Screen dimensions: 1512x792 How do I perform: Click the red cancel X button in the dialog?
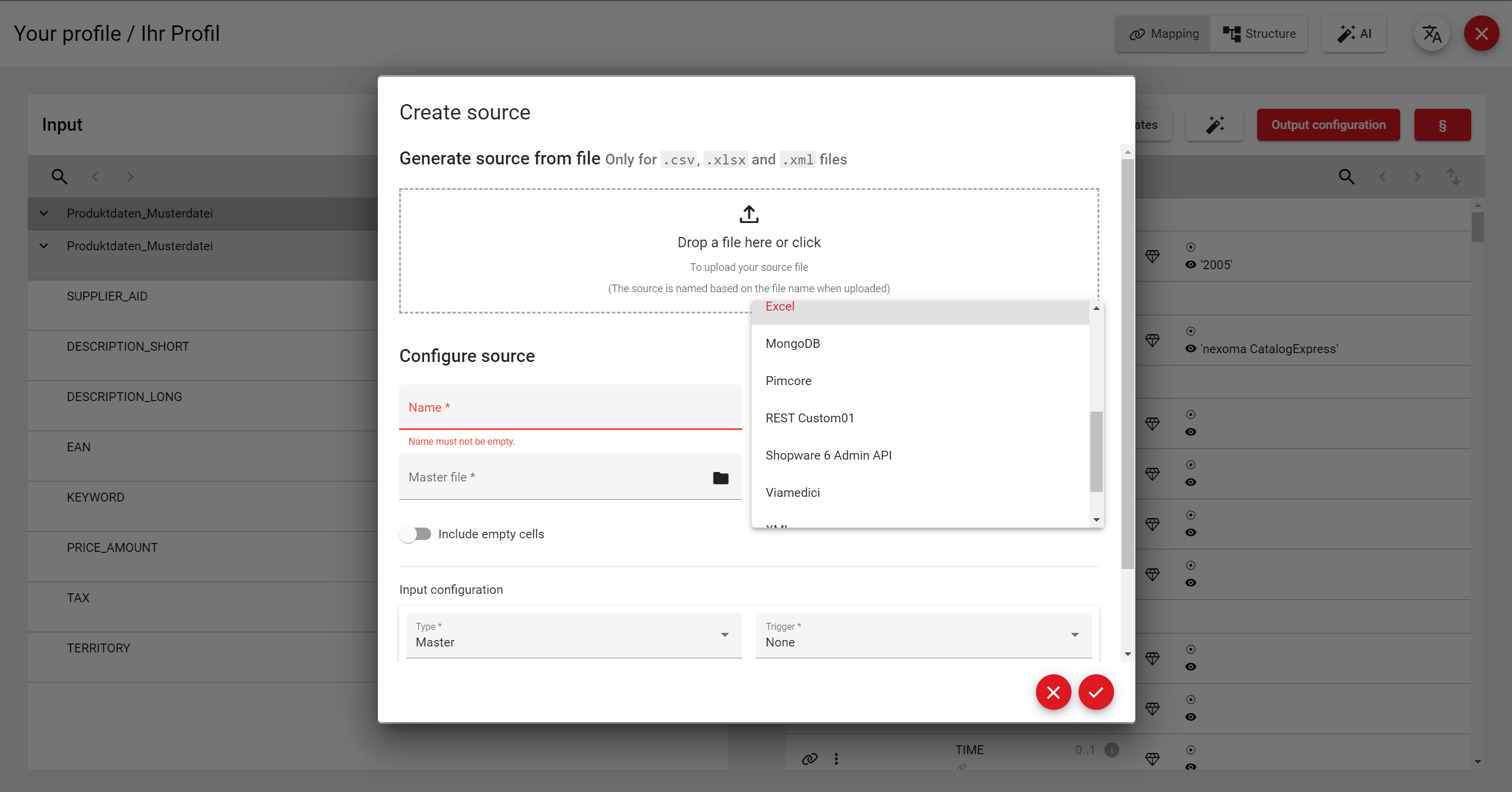1053,692
